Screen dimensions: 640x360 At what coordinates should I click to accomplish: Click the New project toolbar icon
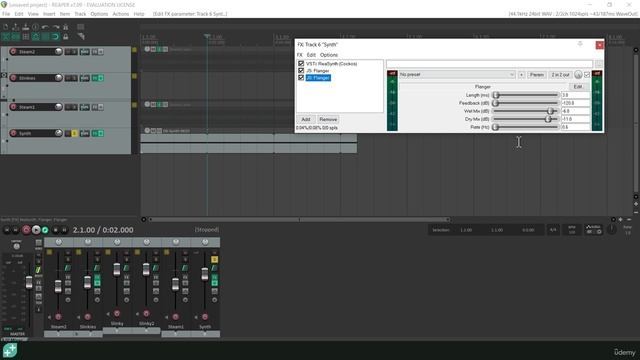point(6,27)
